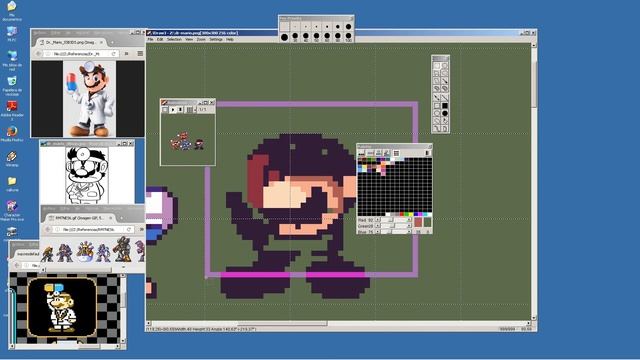The width and height of the screenshot is (640, 360).
Task: Open the yellow folder desktop icon
Action: coord(12,184)
